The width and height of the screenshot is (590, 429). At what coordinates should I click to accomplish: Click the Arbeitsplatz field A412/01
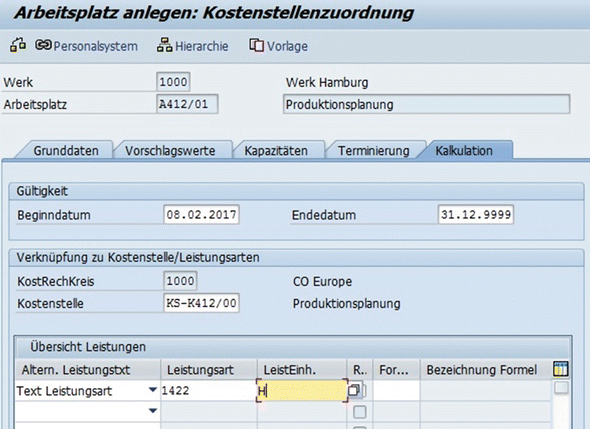[187, 104]
